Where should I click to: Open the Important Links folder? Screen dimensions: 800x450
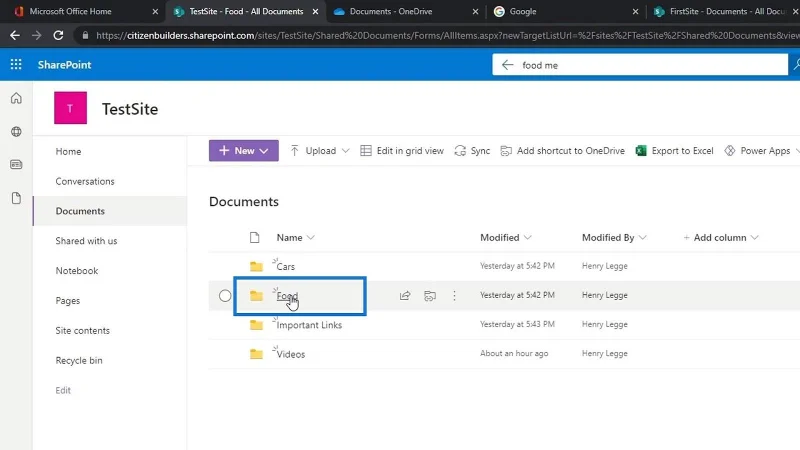pyautogui.click(x=309, y=325)
